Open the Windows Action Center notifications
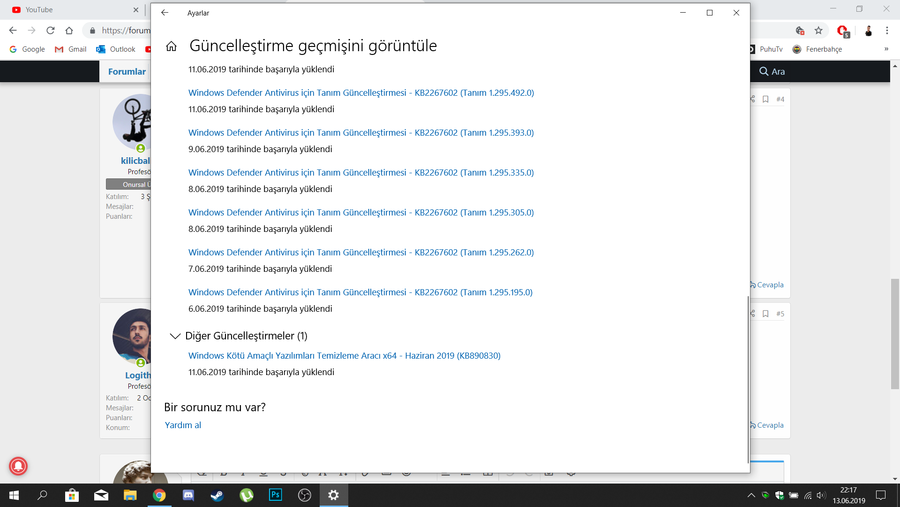 tap(881, 495)
